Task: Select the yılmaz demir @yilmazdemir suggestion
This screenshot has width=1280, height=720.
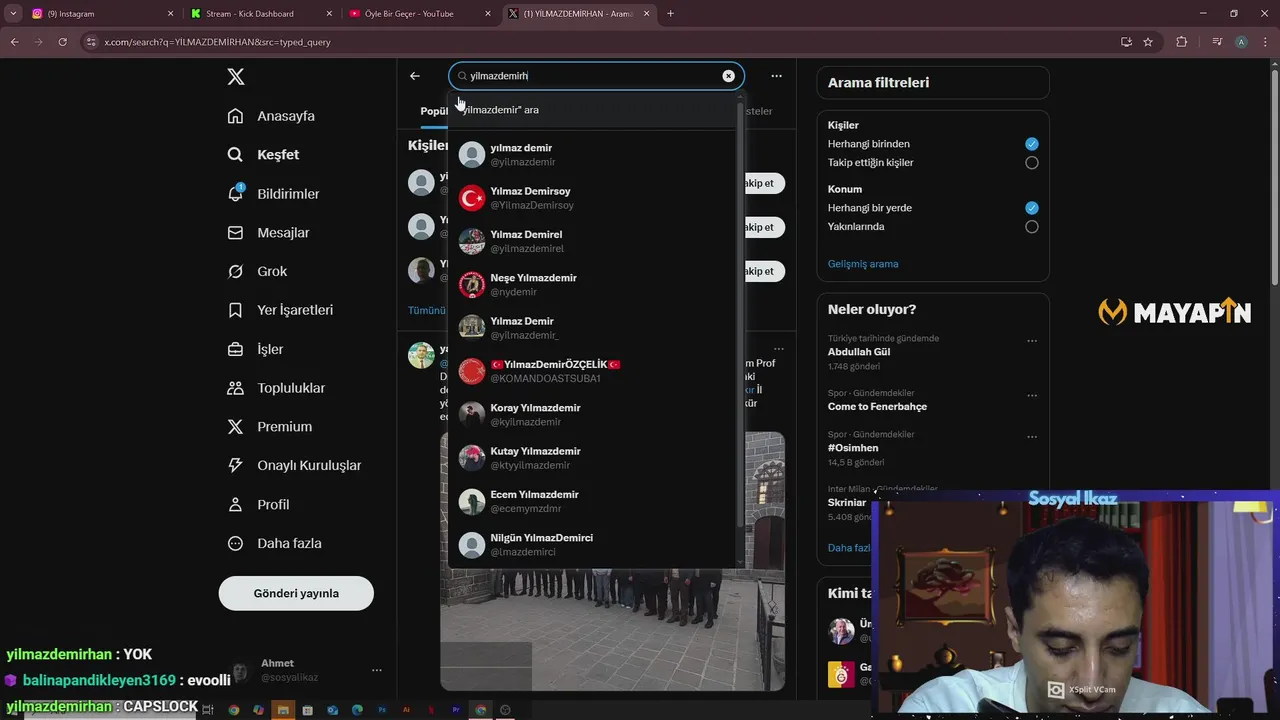Action: pyautogui.click(x=592, y=155)
